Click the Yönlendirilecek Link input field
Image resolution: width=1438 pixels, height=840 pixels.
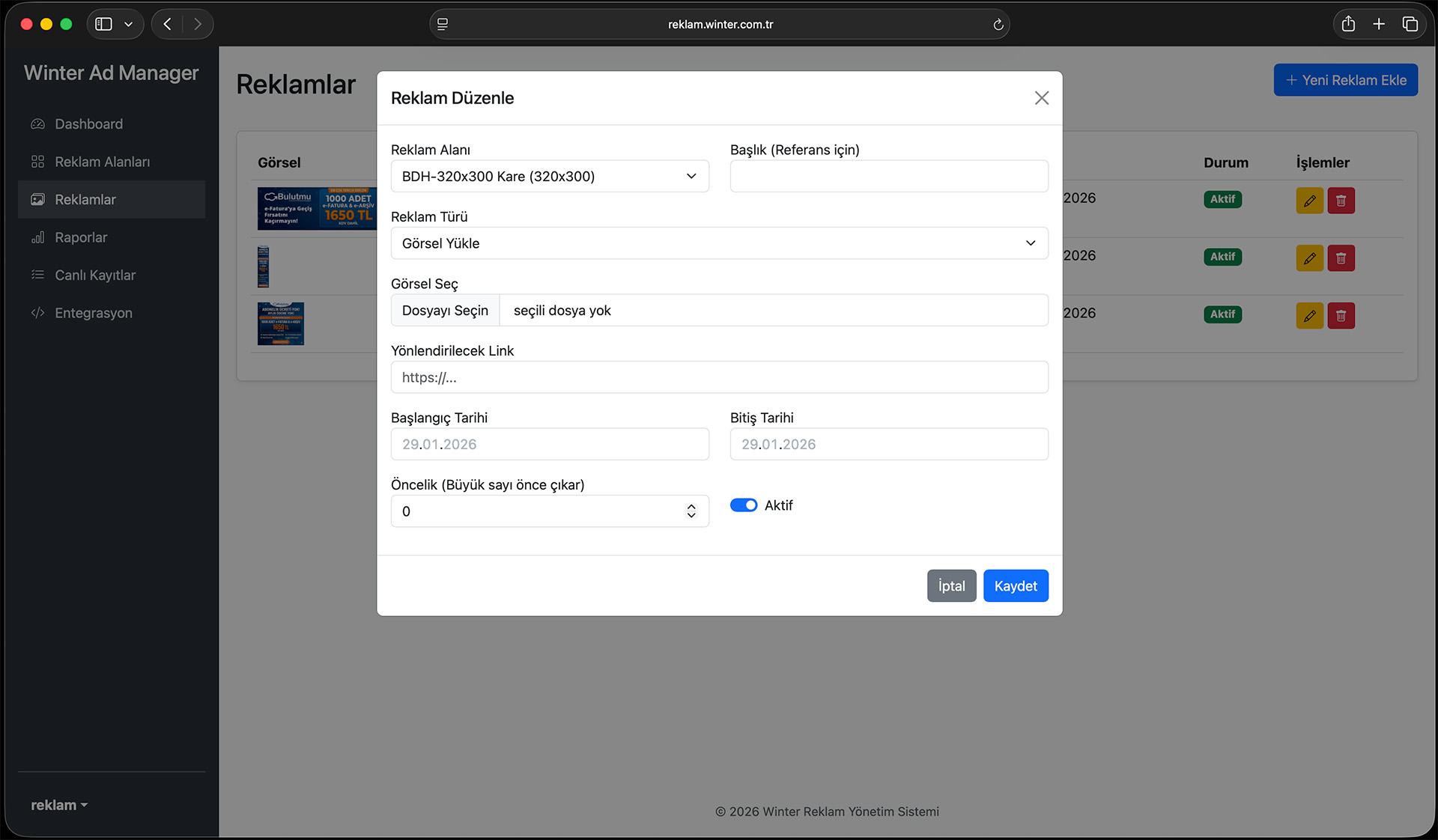point(719,377)
